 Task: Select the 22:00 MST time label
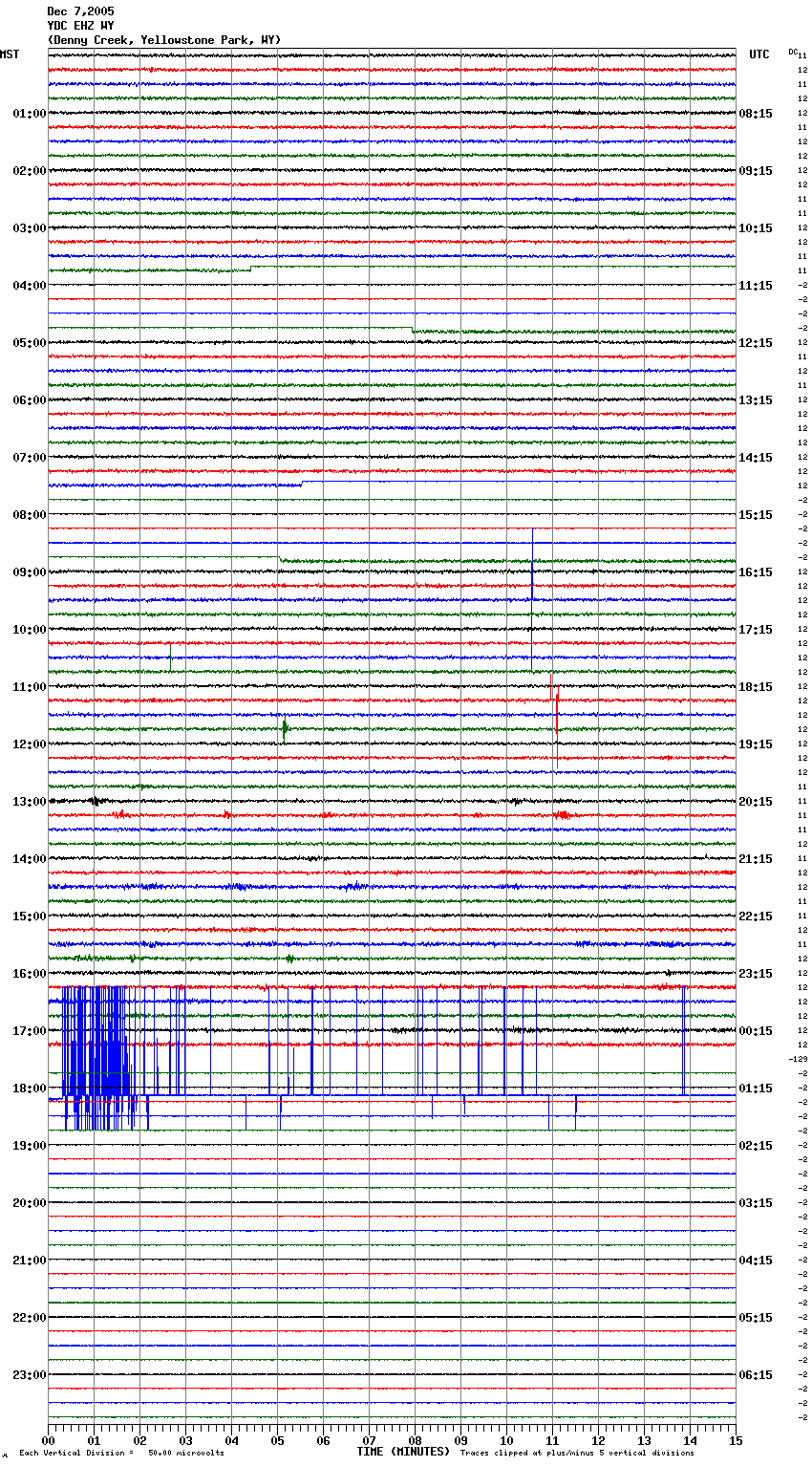click(30, 1318)
